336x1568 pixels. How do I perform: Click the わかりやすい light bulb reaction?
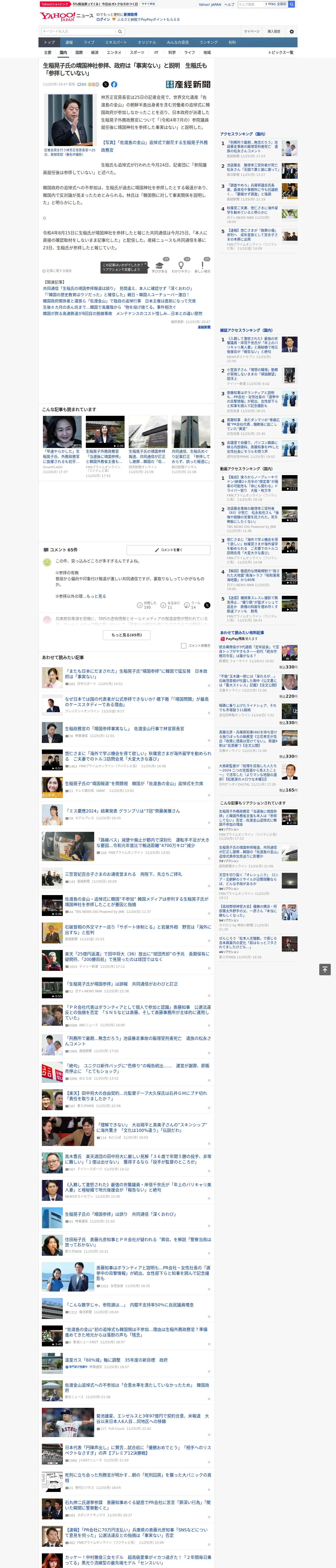click(181, 266)
